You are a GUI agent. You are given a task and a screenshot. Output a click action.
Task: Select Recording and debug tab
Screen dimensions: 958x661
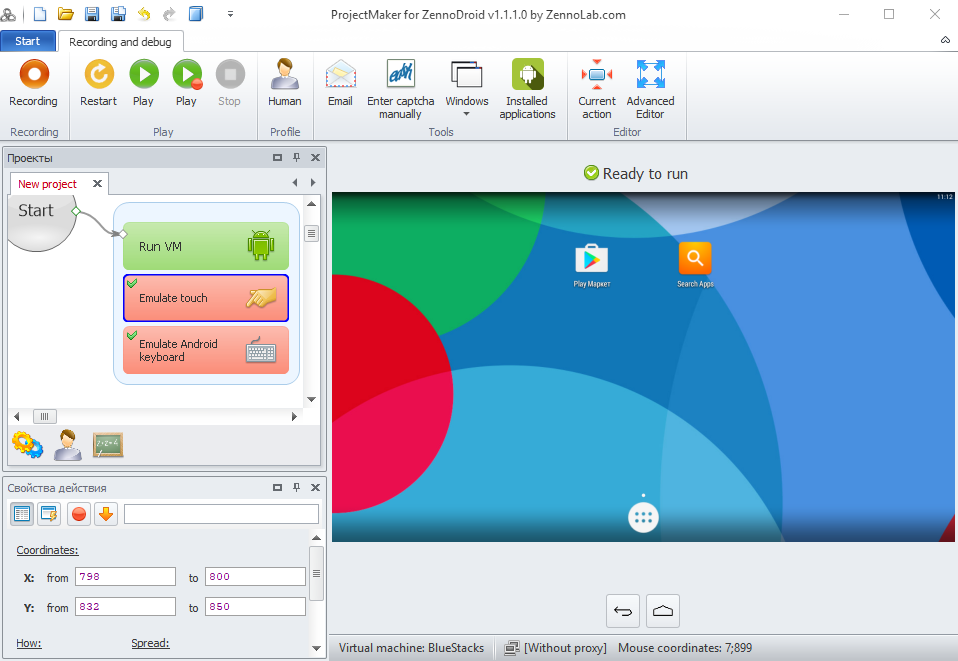[120, 42]
